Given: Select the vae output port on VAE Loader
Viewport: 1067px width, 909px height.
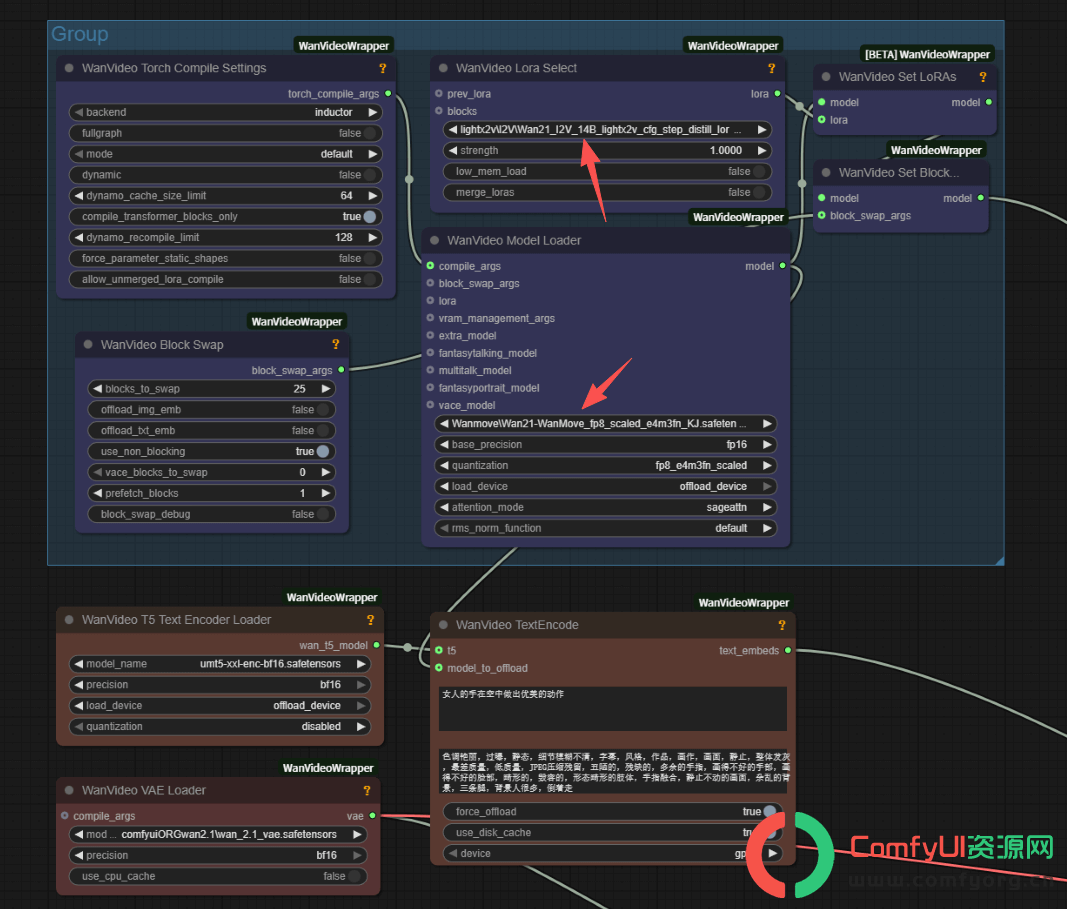Looking at the screenshot, I should pyautogui.click(x=372, y=816).
